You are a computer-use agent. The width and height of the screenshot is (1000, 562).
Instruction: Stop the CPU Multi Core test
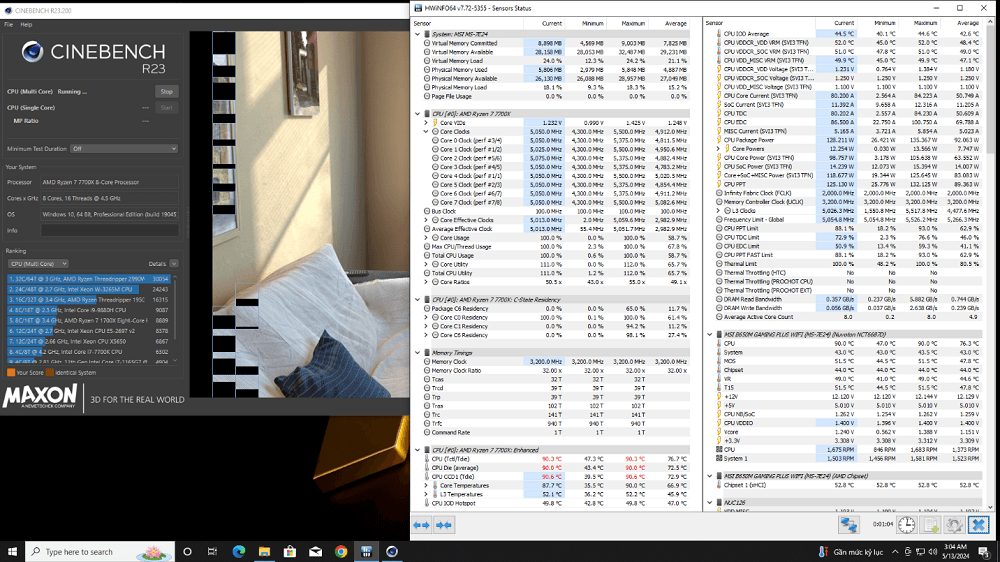point(166,91)
